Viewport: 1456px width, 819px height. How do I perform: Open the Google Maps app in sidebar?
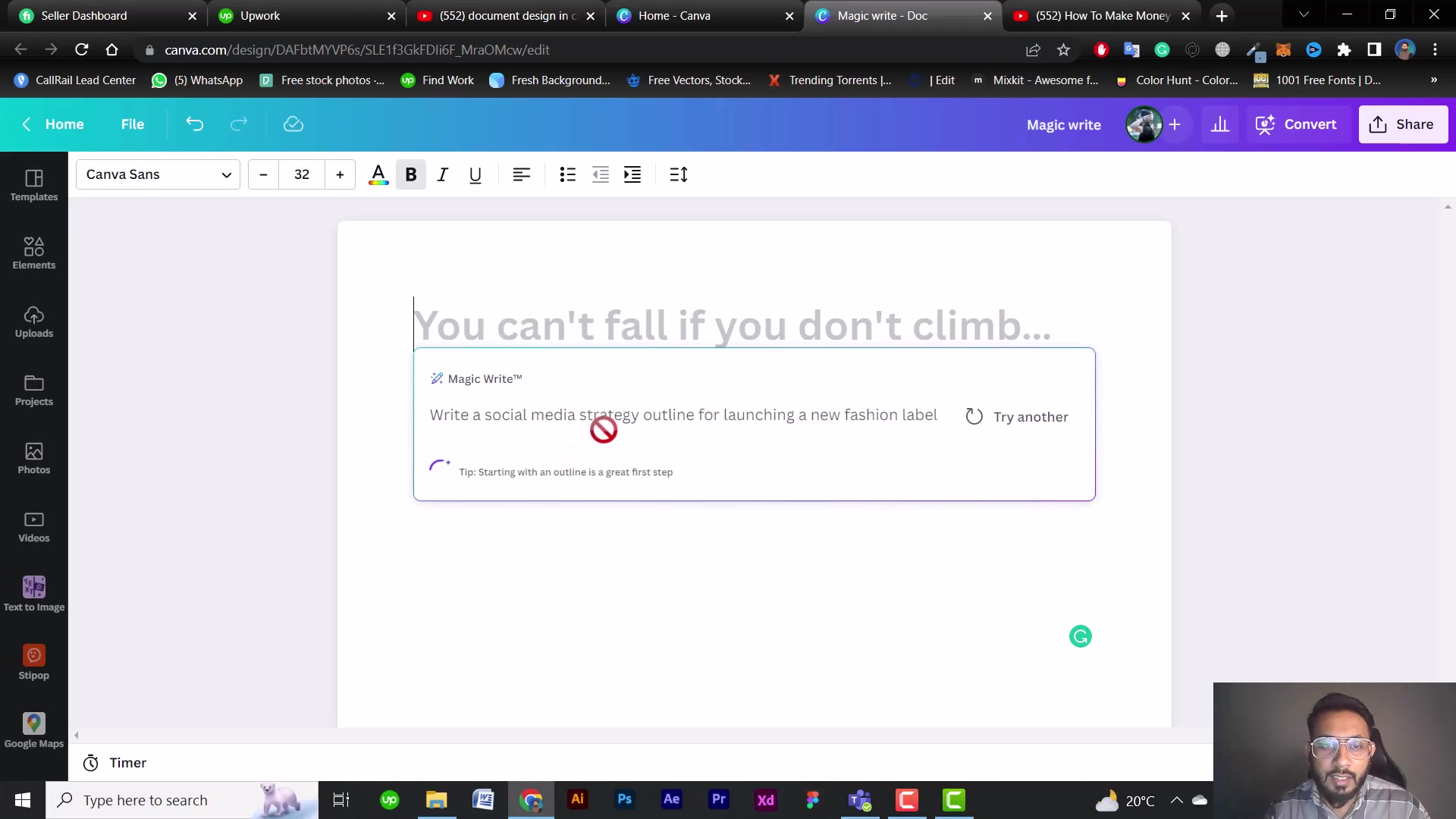pos(34,730)
